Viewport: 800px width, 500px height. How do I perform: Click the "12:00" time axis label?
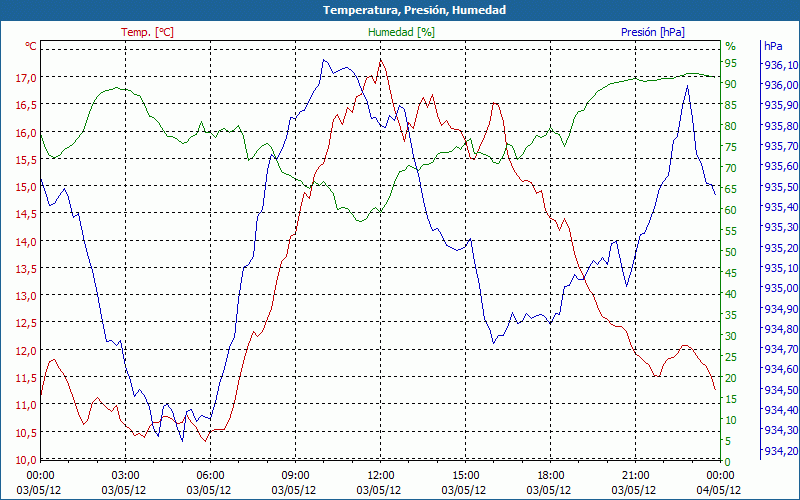tap(381, 476)
